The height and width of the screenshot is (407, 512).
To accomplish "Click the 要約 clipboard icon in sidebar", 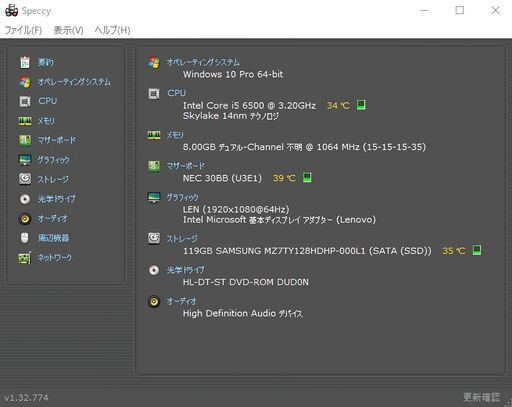I will pyautogui.click(x=25, y=62).
